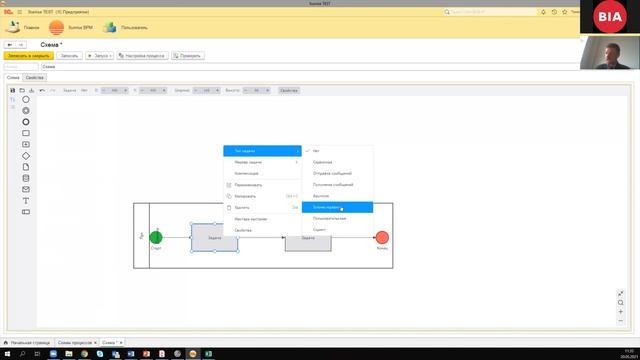This screenshot has width=640, height=360.
Task: Select the end event bold-circle tool
Action: pyautogui.click(x=26, y=122)
